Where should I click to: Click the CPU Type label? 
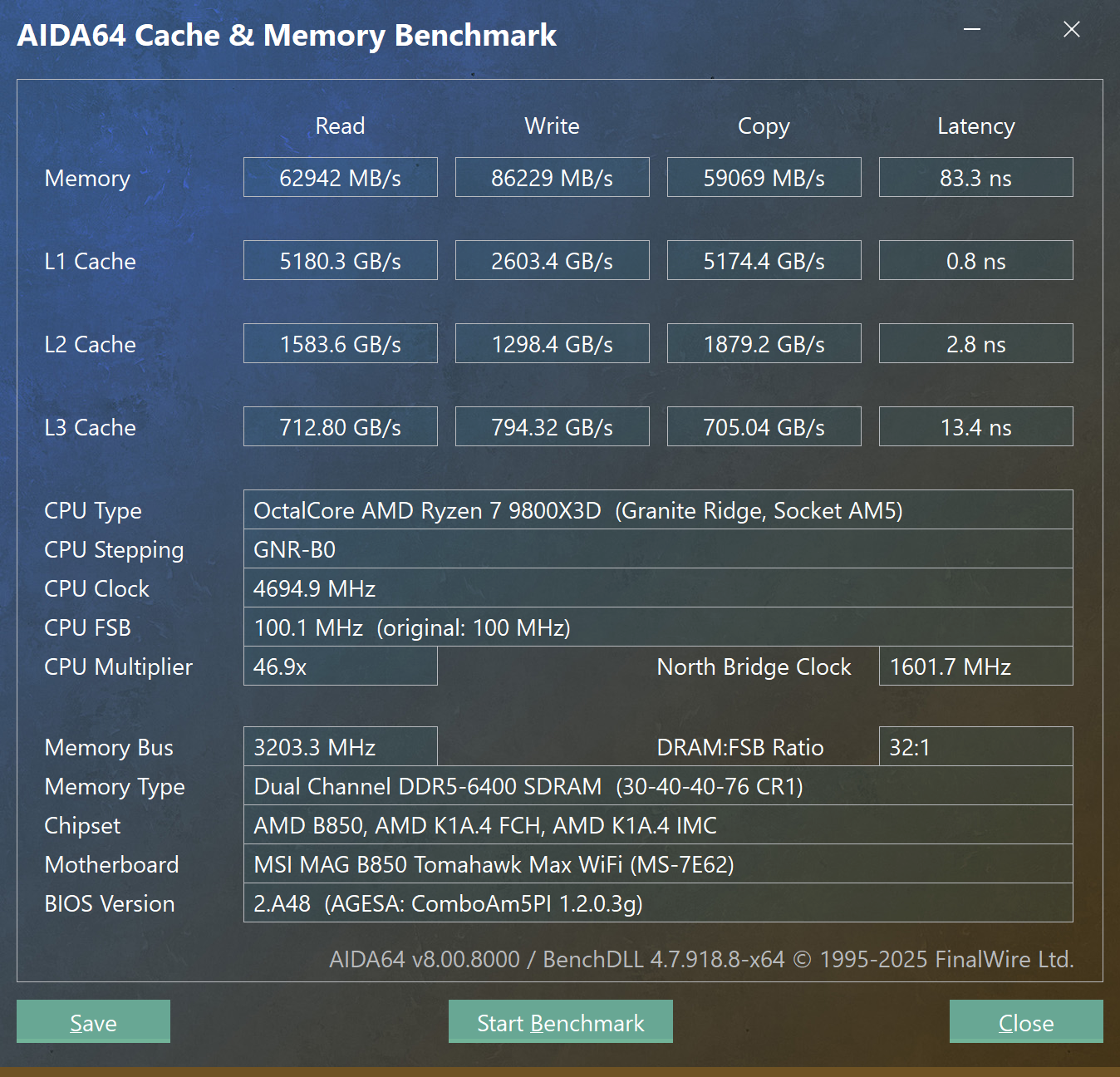point(93,511)
